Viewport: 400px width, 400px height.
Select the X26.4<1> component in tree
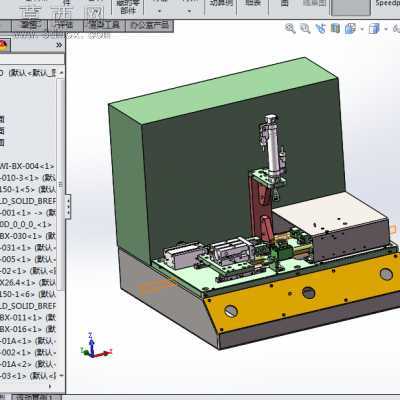[x=28, y=283]
